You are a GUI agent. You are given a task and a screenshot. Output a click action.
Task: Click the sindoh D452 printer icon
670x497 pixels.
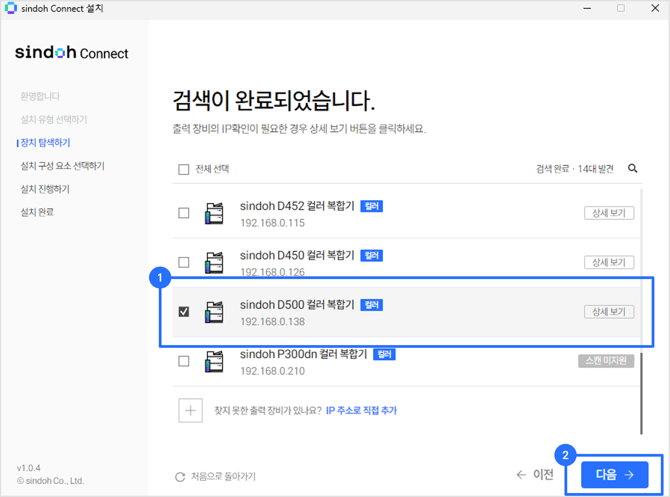click(x=214, y=213)
